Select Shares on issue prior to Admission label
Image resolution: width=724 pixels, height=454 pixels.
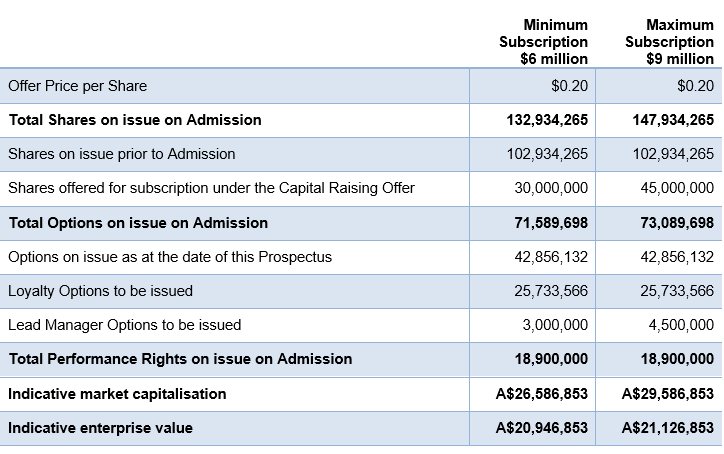[x=122, y=154]
